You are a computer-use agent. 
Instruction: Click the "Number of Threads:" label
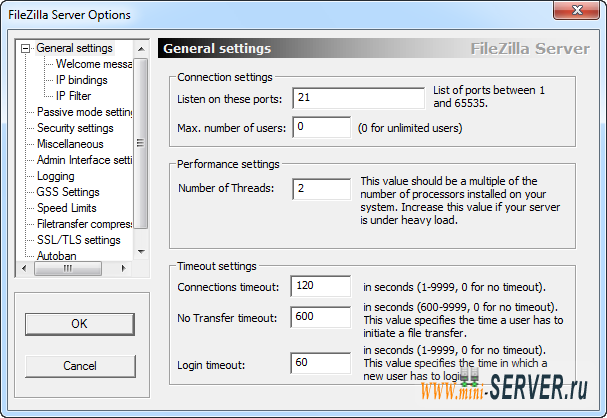[226, 188]
